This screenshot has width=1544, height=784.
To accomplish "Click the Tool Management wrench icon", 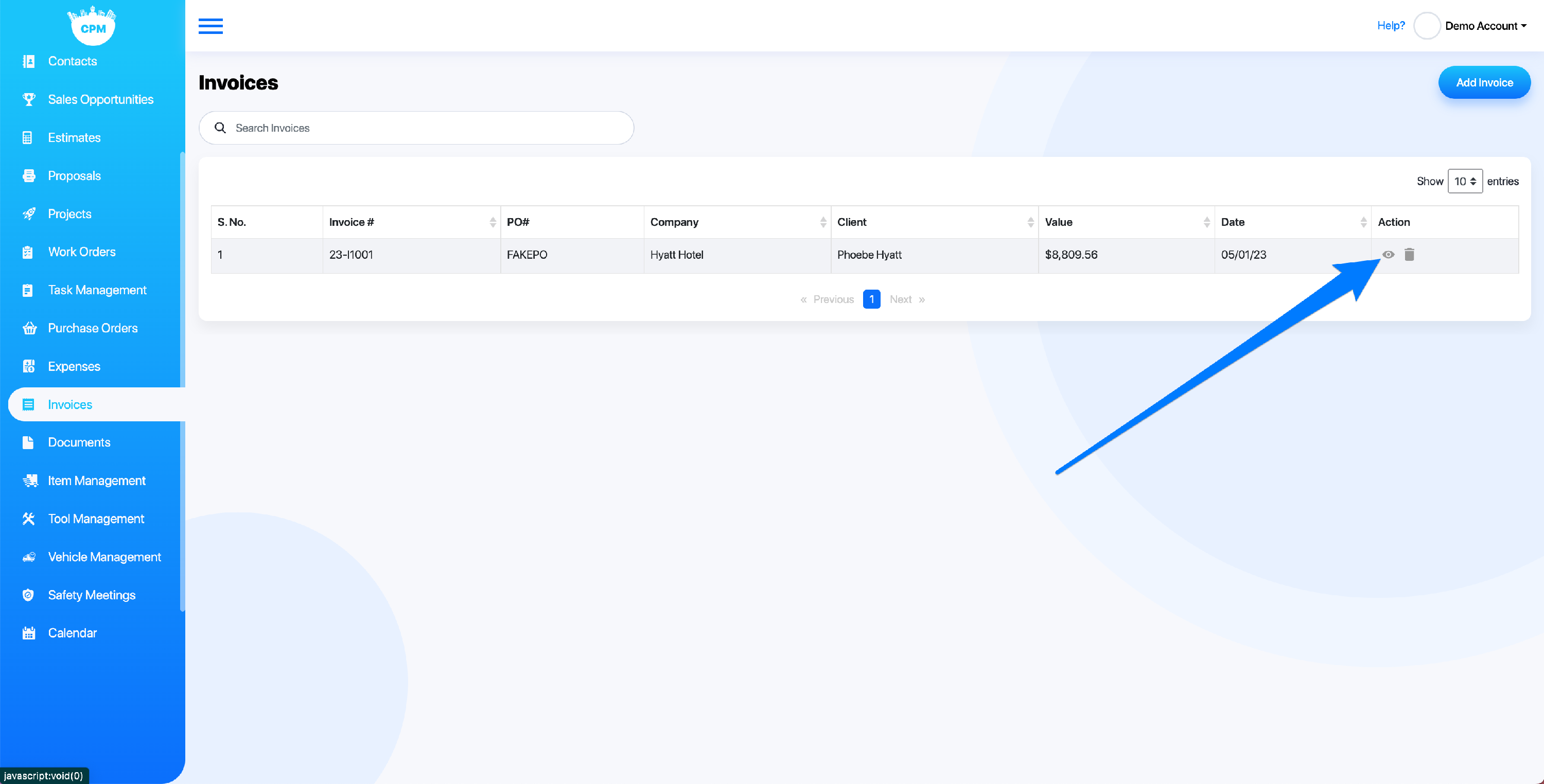I will click(28, 519).
